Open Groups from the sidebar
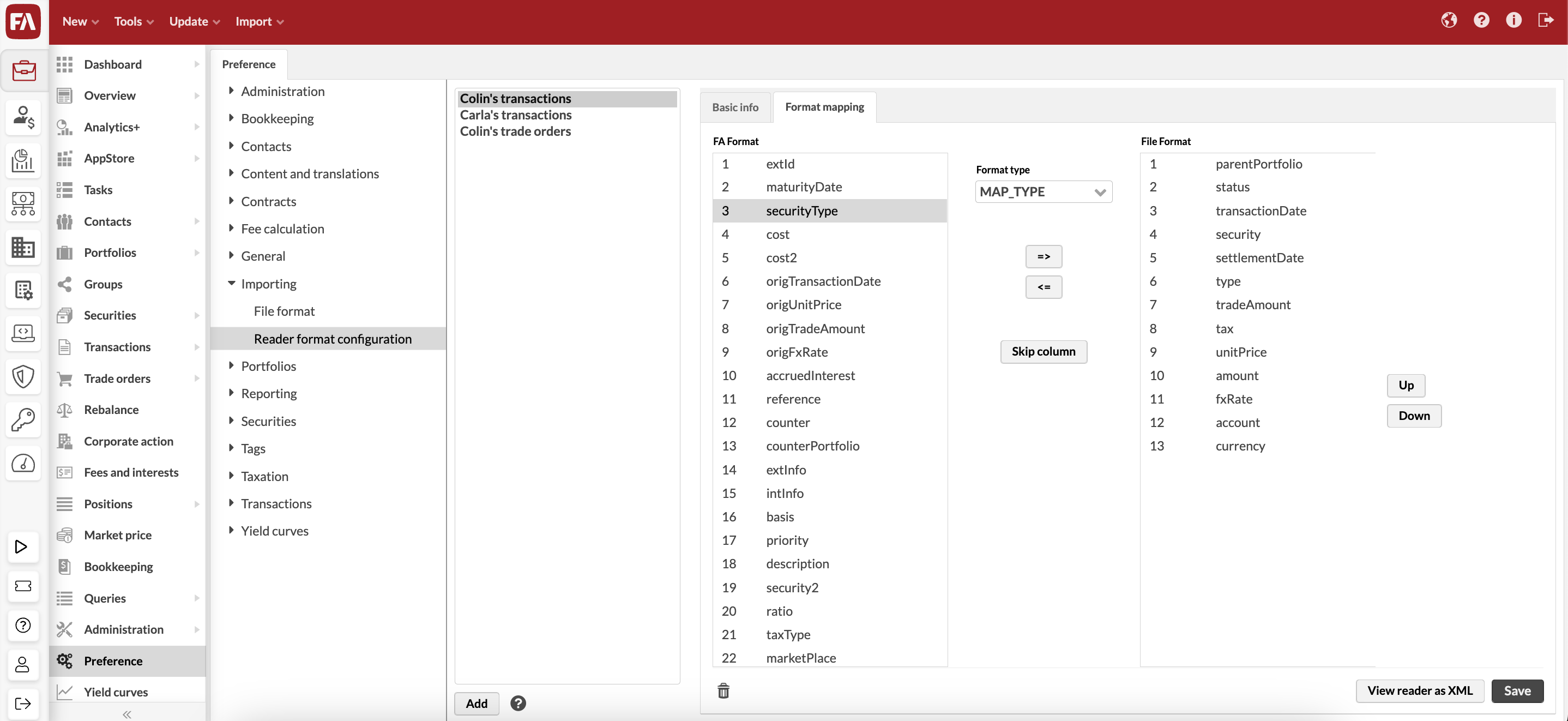This screenshot has height=721, width=1568. [128, 284]
